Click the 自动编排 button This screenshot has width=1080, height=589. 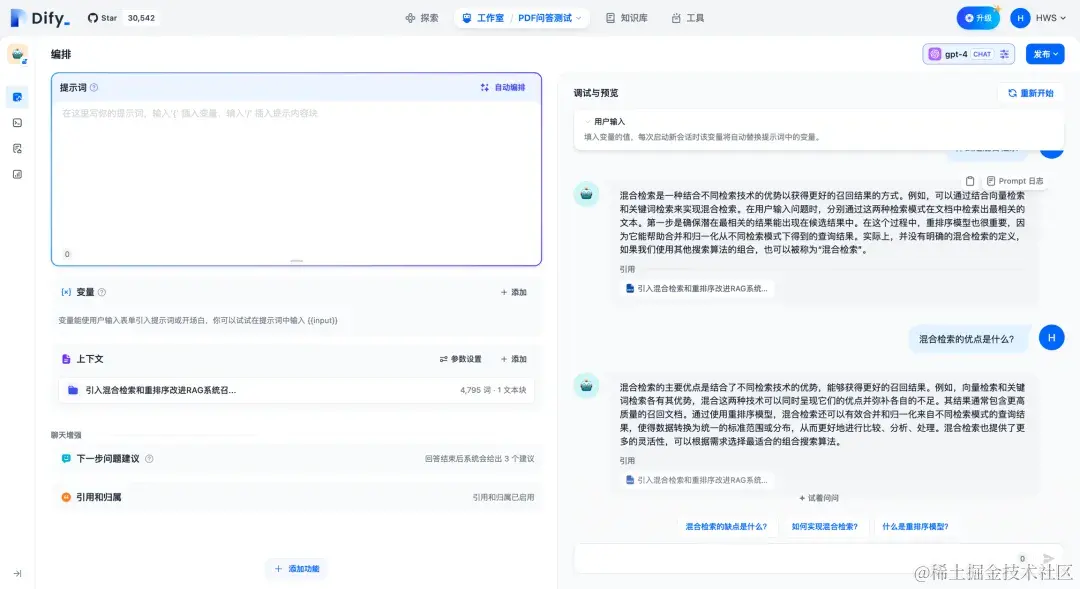tap(503, 87)
